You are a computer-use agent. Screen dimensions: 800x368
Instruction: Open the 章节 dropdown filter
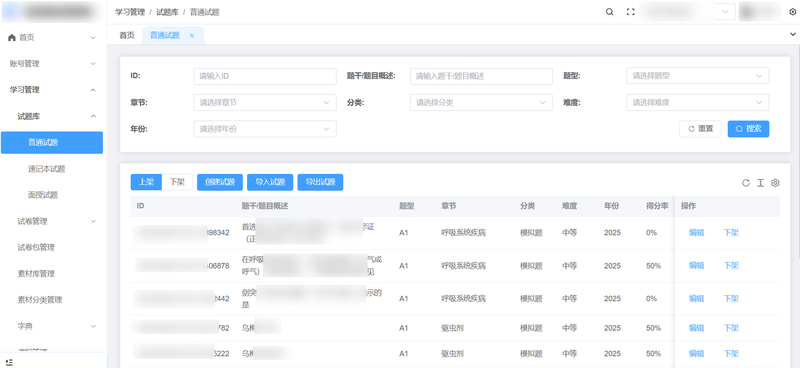(265, 103)
